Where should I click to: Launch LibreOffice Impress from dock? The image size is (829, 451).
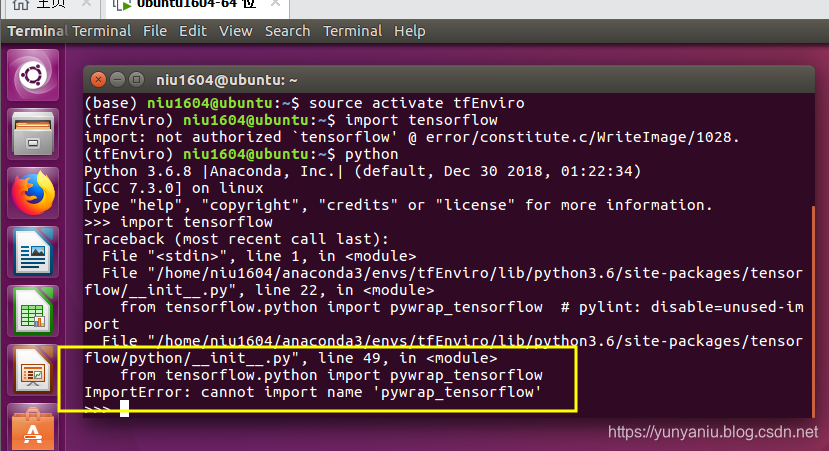point(33,371)
